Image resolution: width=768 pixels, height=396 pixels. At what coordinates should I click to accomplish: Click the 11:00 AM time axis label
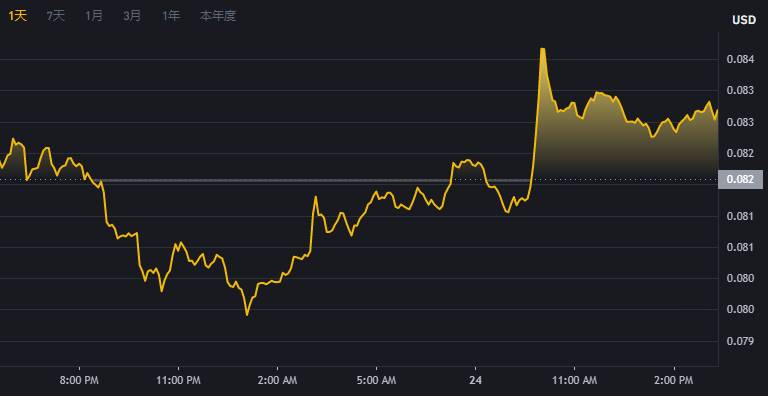575,380
